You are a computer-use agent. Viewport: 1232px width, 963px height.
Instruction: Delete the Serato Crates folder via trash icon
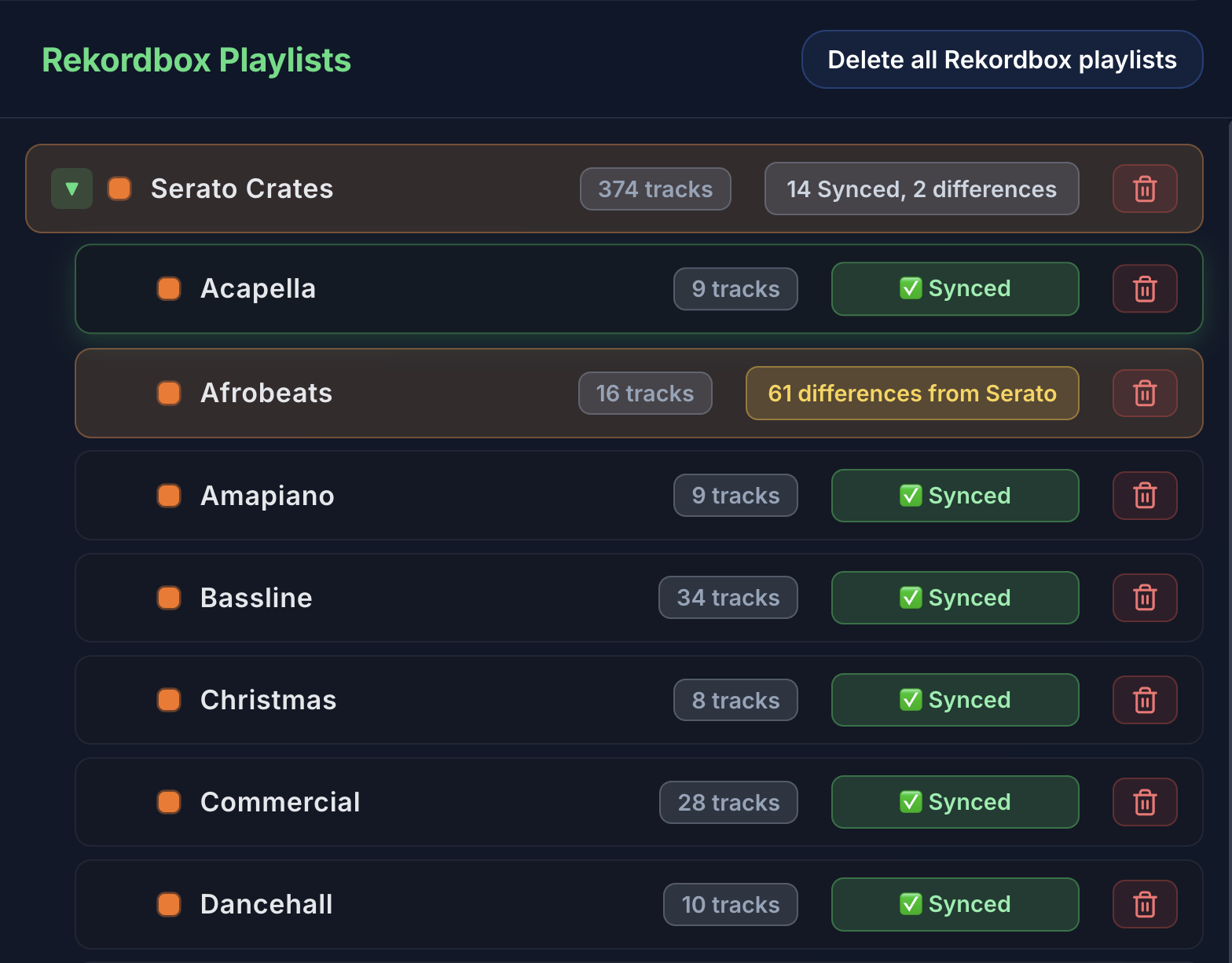(1145, 189)
